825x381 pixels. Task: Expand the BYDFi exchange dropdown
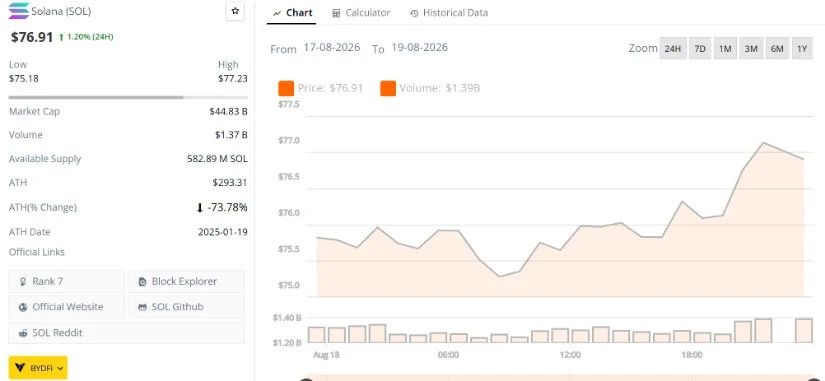38,368
